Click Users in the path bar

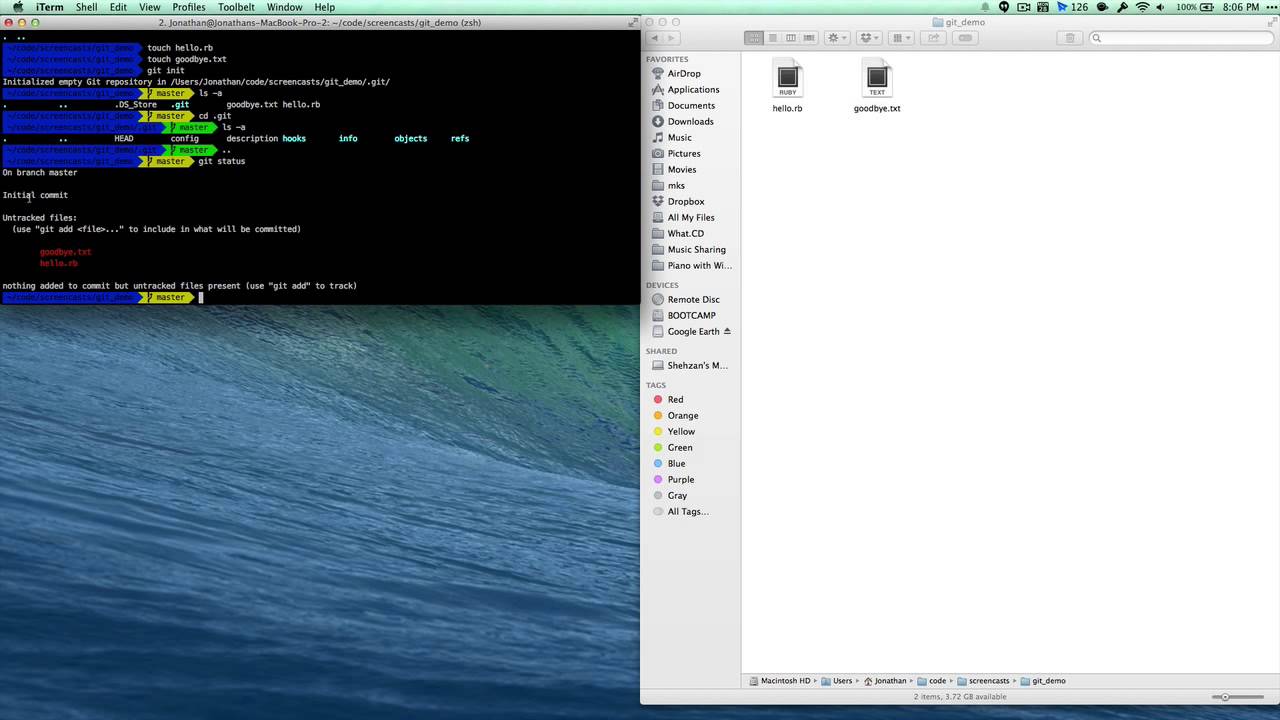837,681
